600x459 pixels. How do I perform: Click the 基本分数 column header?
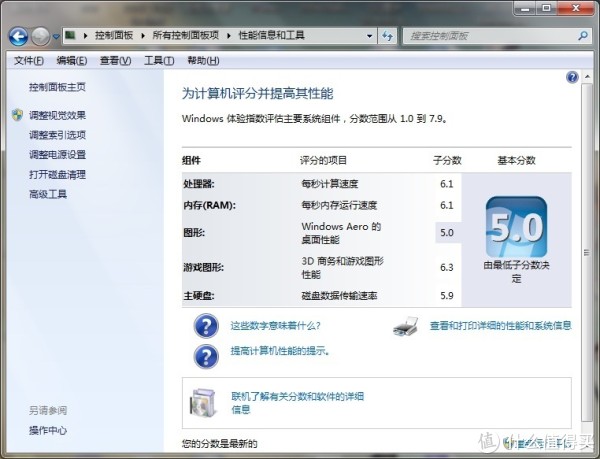[x=516, y=160]
